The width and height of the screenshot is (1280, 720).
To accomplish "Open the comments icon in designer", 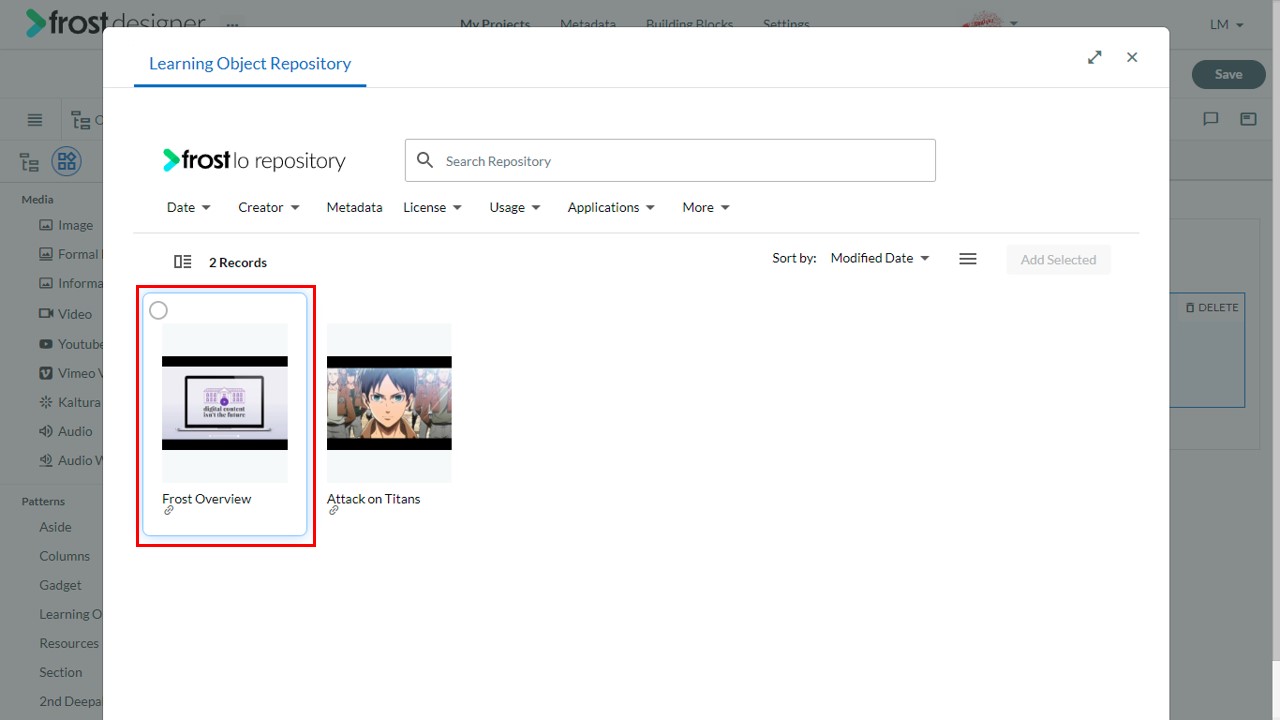I will click(1210, 119).
